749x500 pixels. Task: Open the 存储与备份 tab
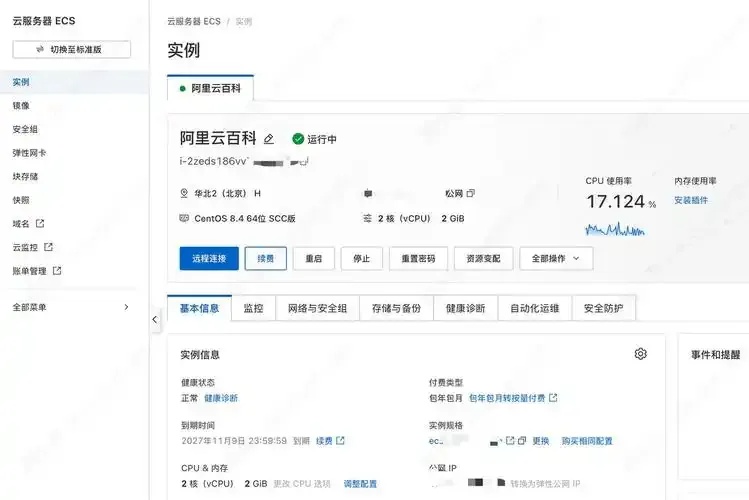click(396, 309)
